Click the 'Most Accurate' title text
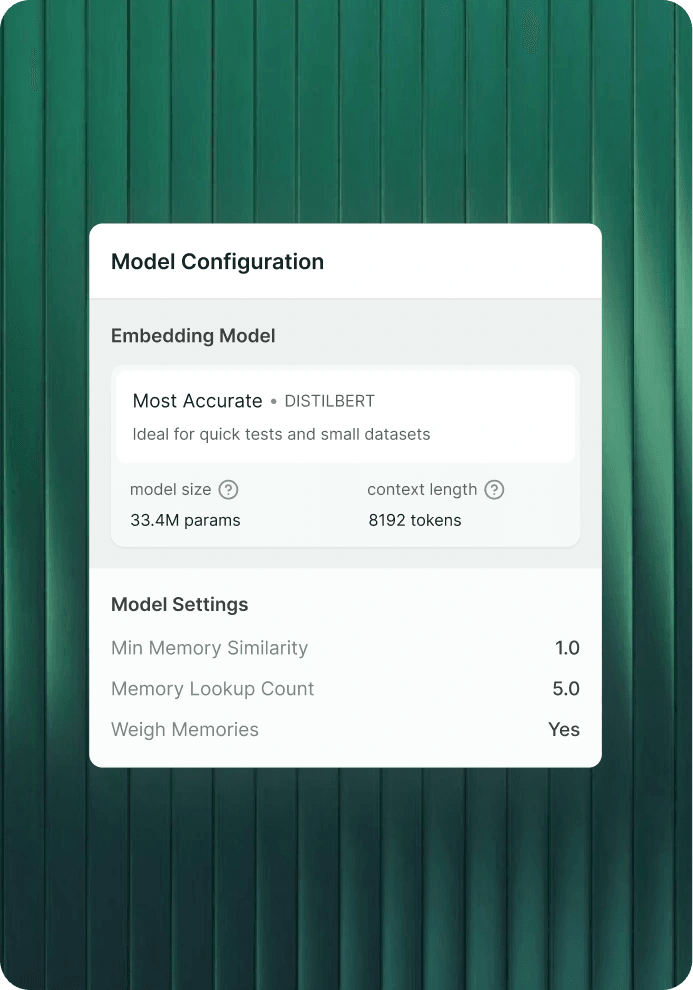Image resolution: width=693 pixels, height=990 pixels. [198, 401]
